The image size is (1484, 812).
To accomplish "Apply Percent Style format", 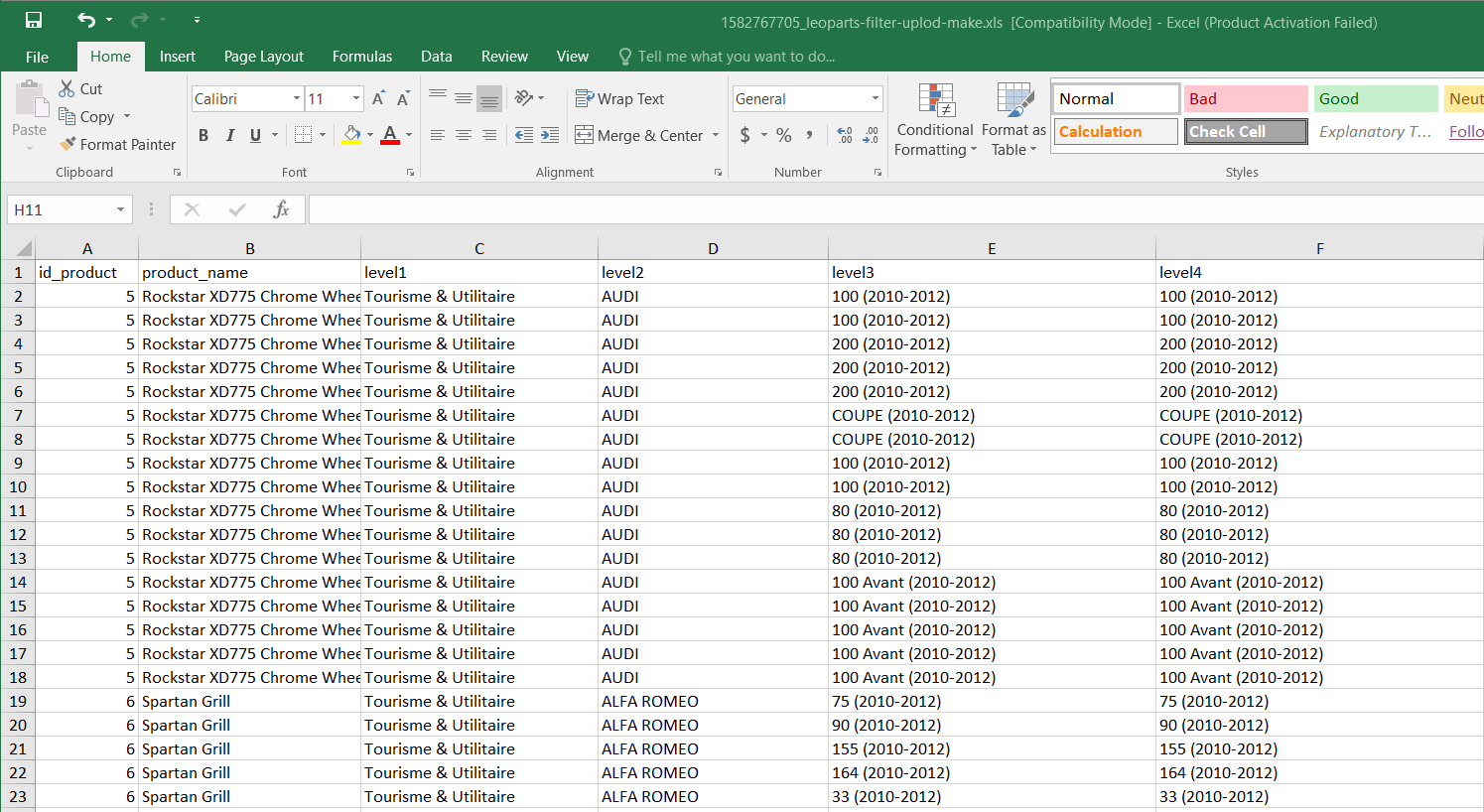I will (x=784, y=135).
